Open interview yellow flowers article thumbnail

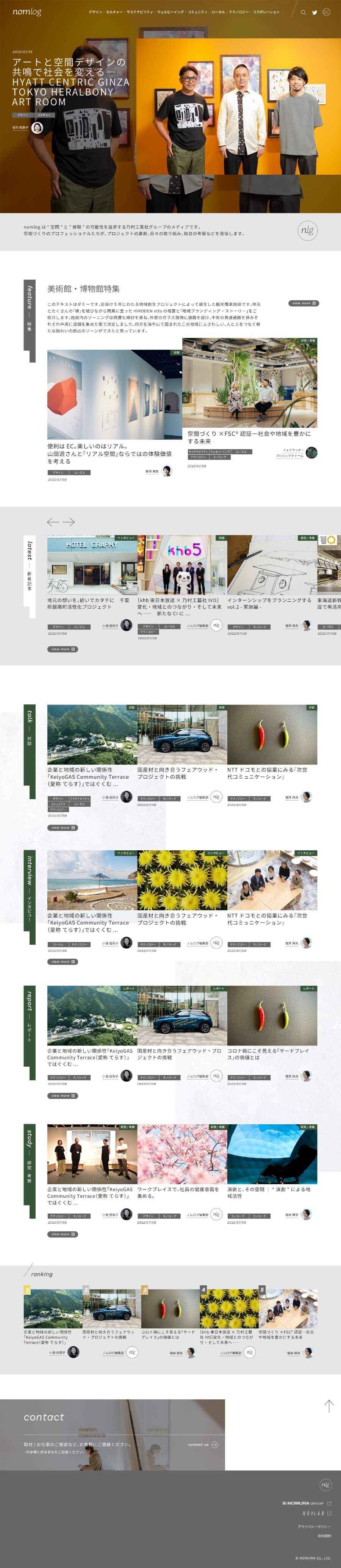[x=182, y=880]
